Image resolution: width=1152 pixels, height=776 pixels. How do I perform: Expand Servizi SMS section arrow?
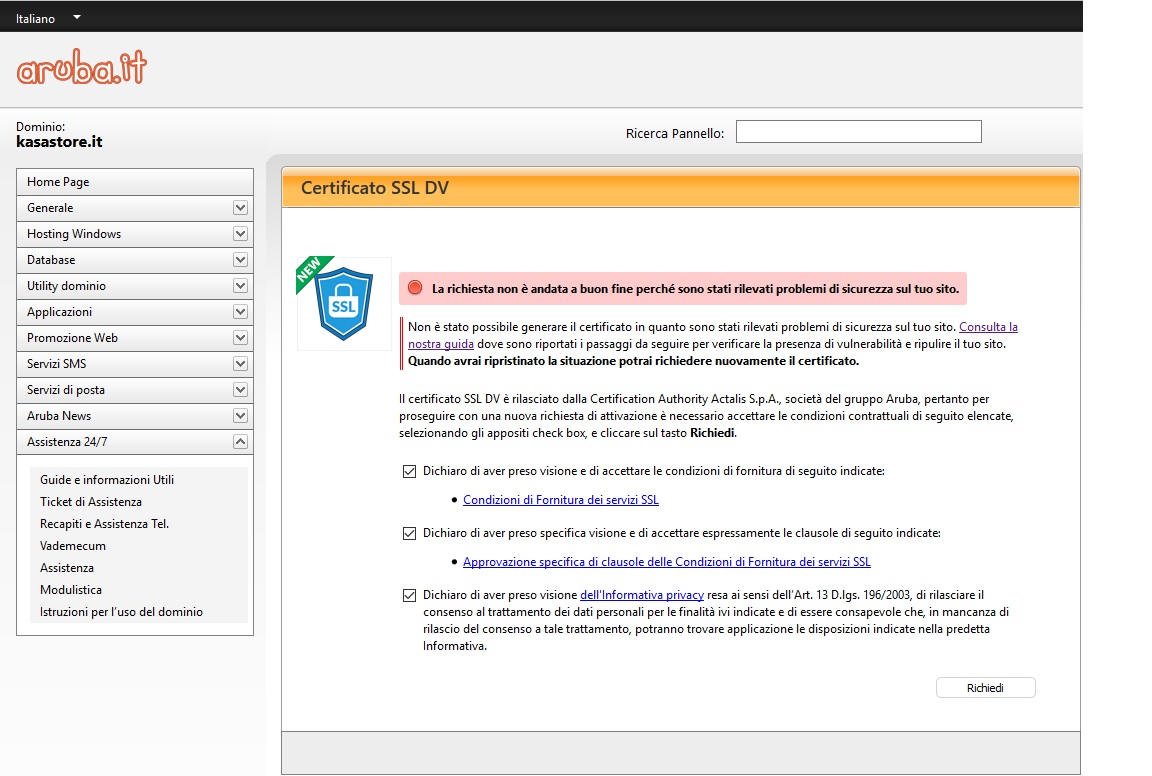240,364
